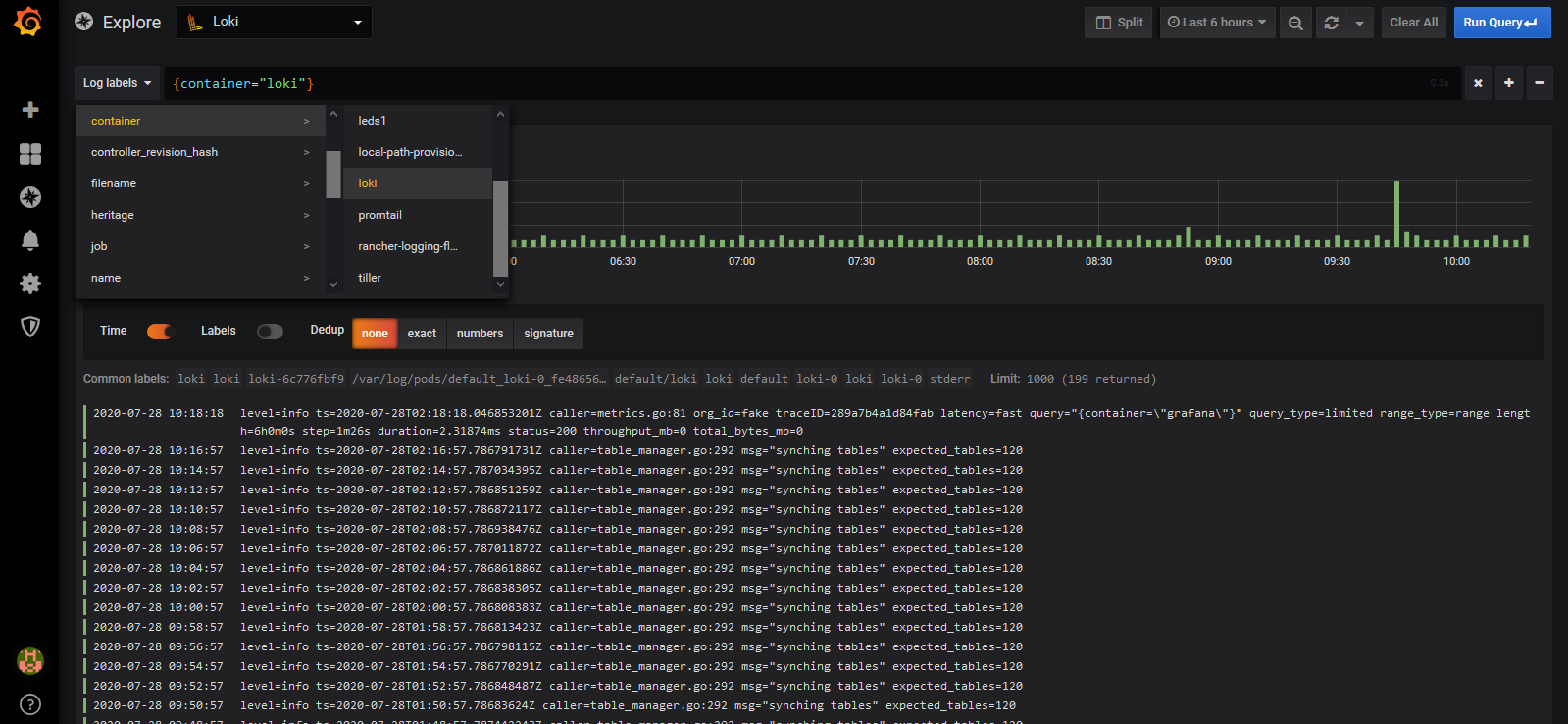
Task: Enable the Labels toggle switch
Action: tap(270, 332)
